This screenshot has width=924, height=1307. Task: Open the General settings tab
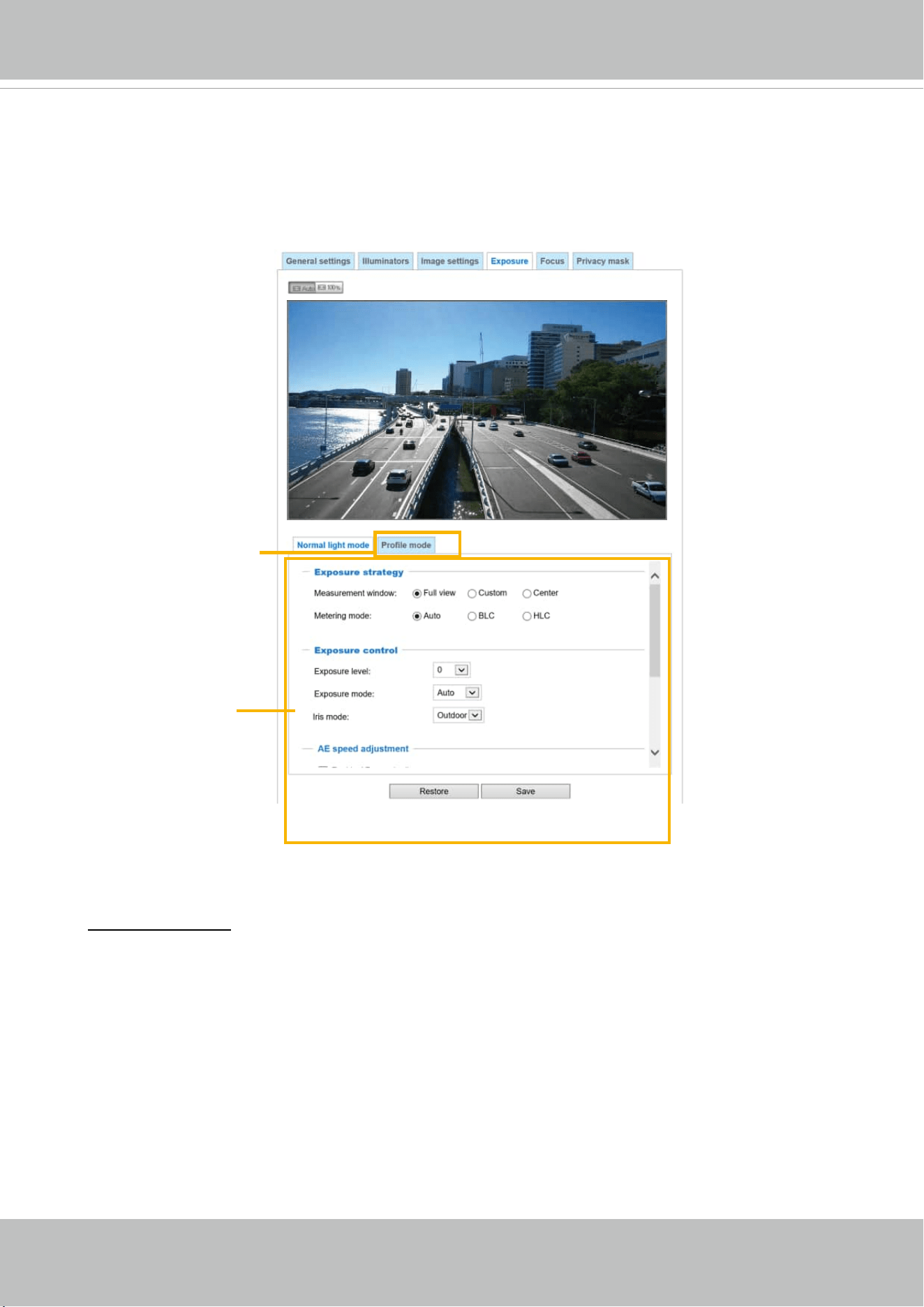(x=318, y=261)
